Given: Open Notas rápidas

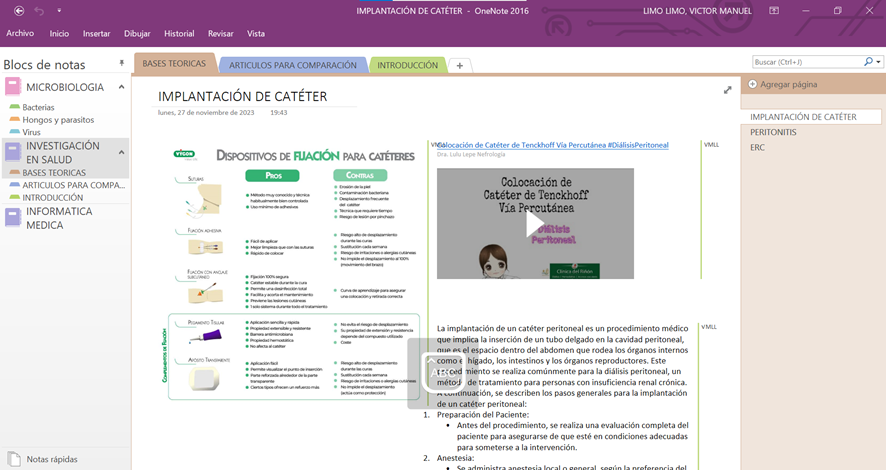Looking at the screenshot, I should coord(52,459).
